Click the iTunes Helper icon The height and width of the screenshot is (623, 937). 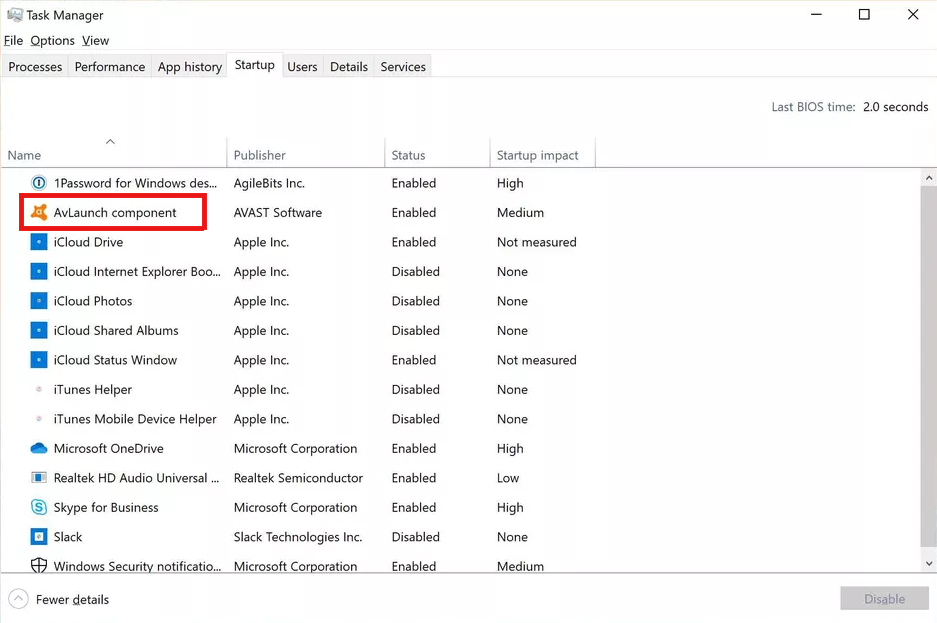click(39, 389)
